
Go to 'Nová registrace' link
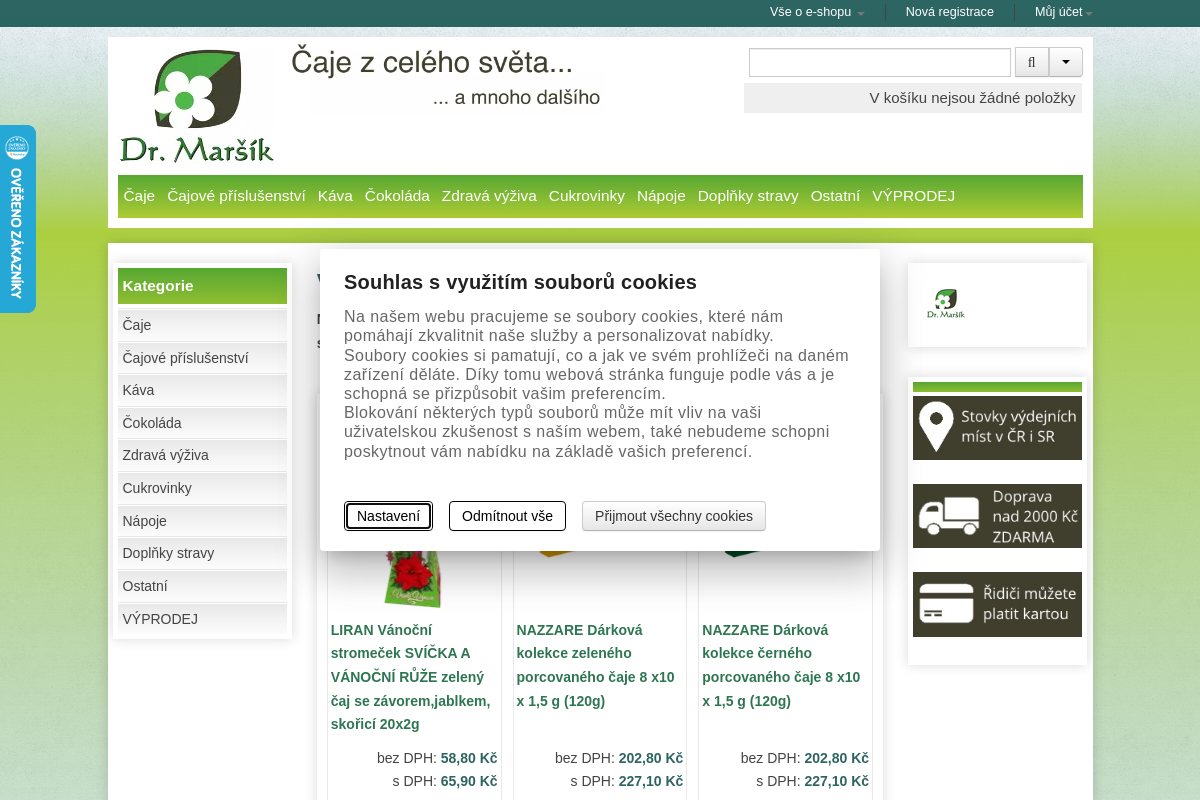(949, 12)
